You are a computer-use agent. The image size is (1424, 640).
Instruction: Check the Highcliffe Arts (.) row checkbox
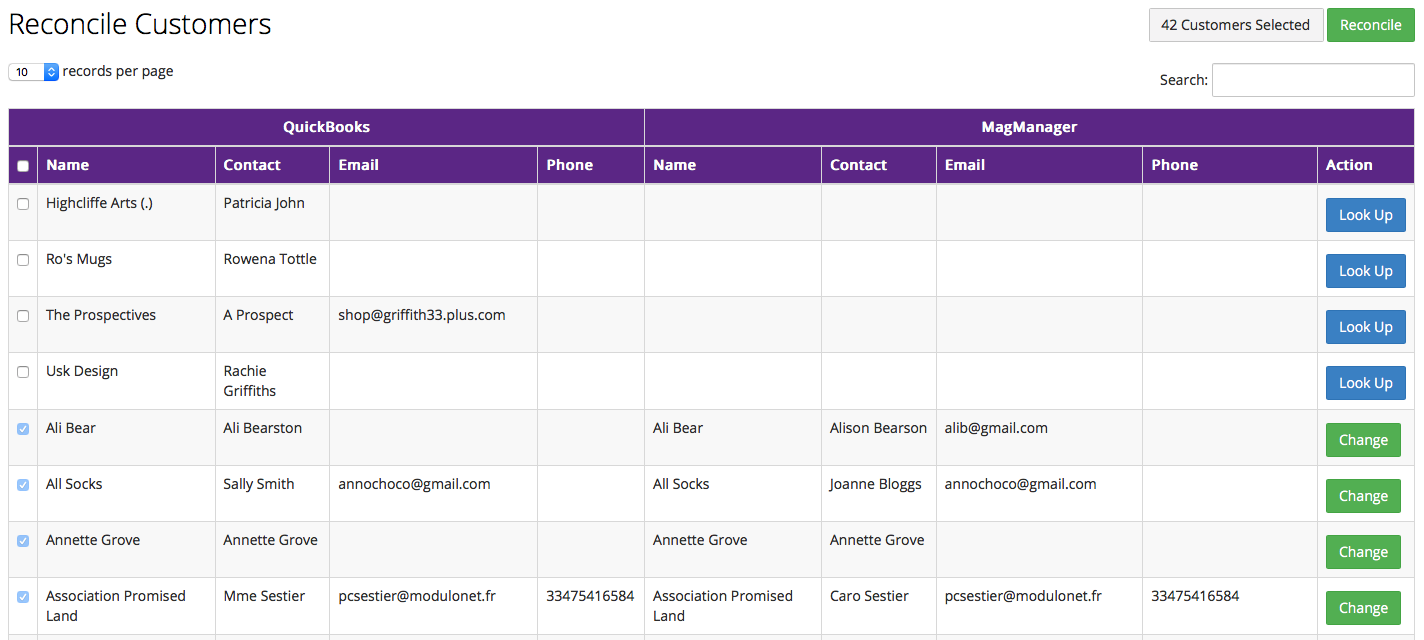click(23, 204)
